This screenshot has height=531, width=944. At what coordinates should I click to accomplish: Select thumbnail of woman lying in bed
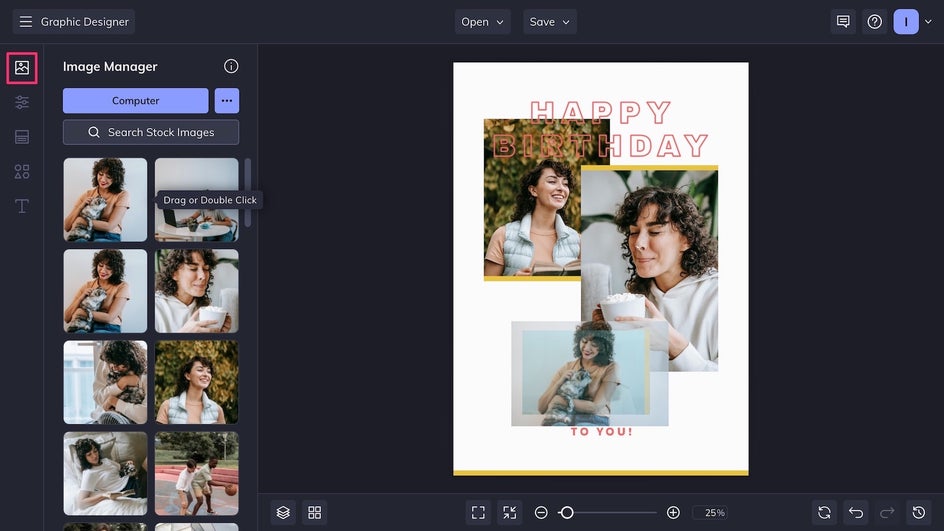pos(105,474)
